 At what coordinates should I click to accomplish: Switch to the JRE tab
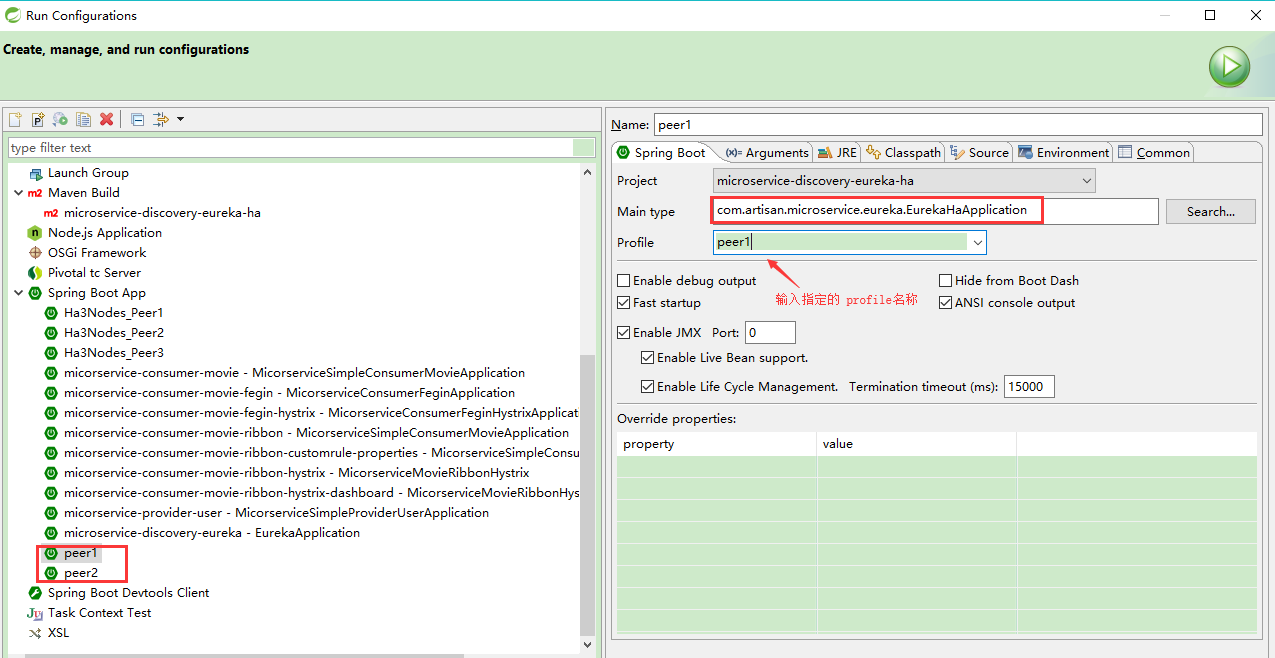coord(837,152)
